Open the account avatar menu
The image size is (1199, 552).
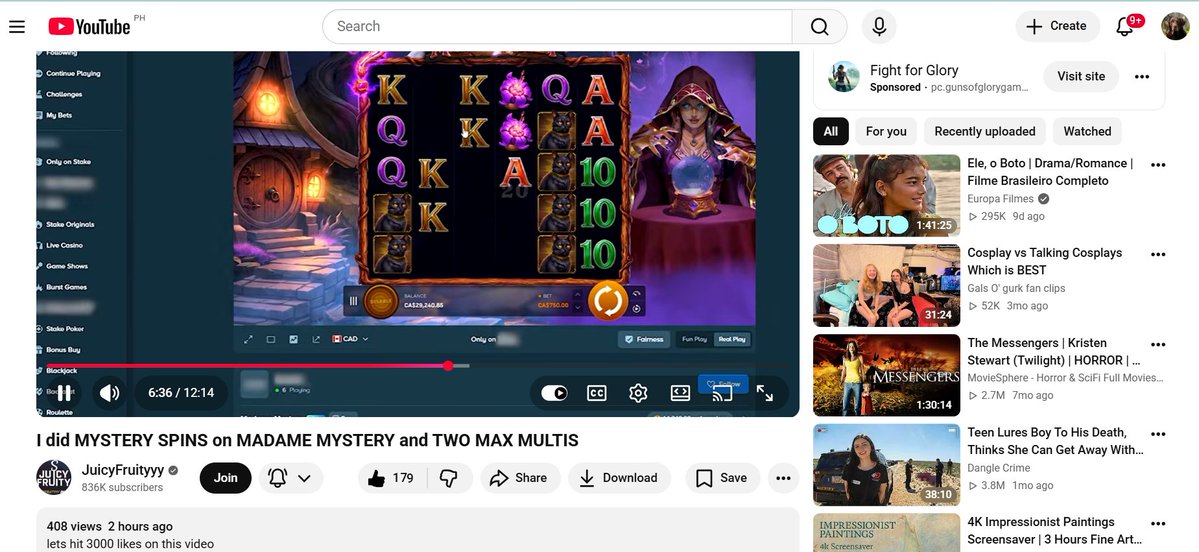(1175, 27)
